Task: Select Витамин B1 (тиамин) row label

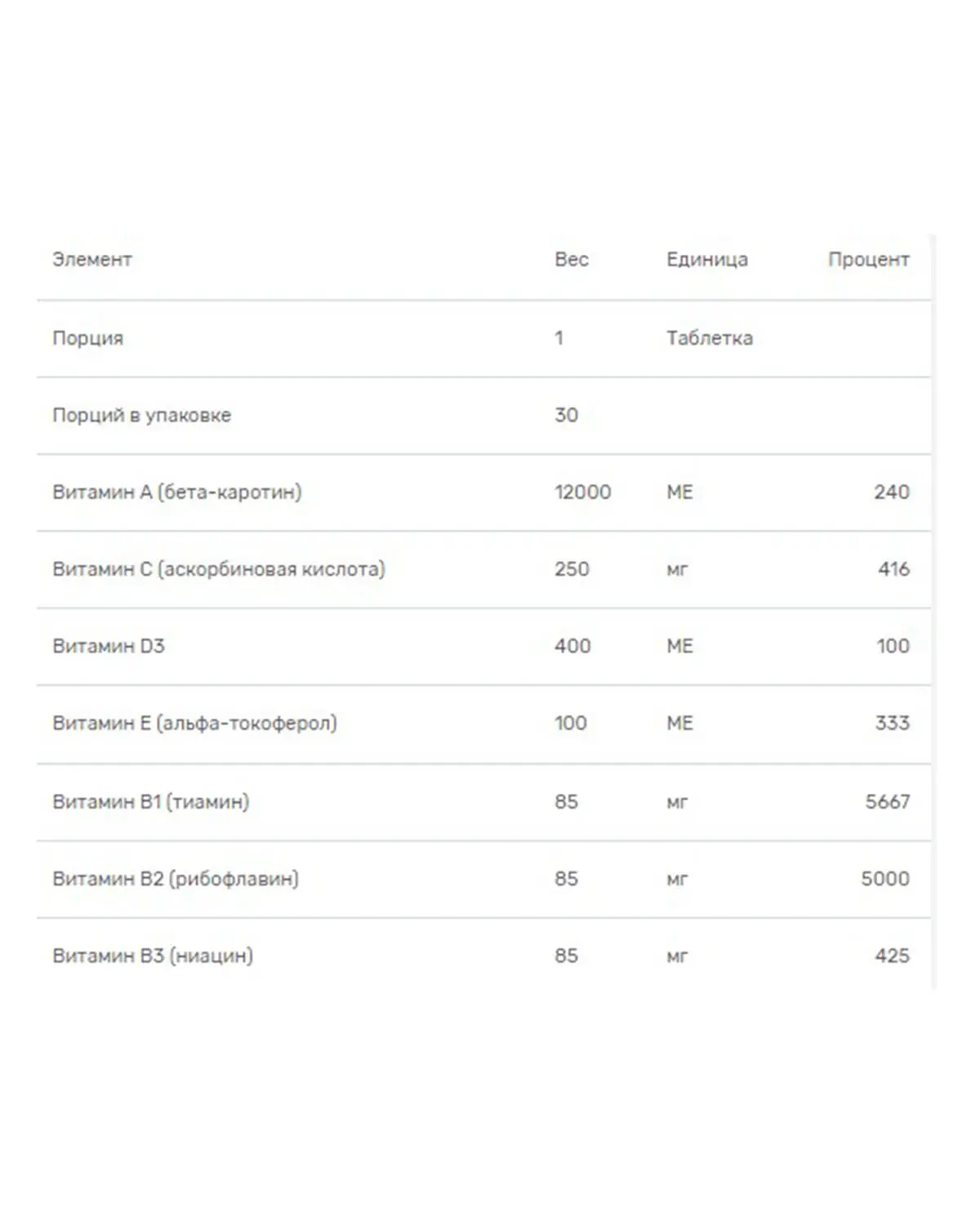Action: point(150,802)
